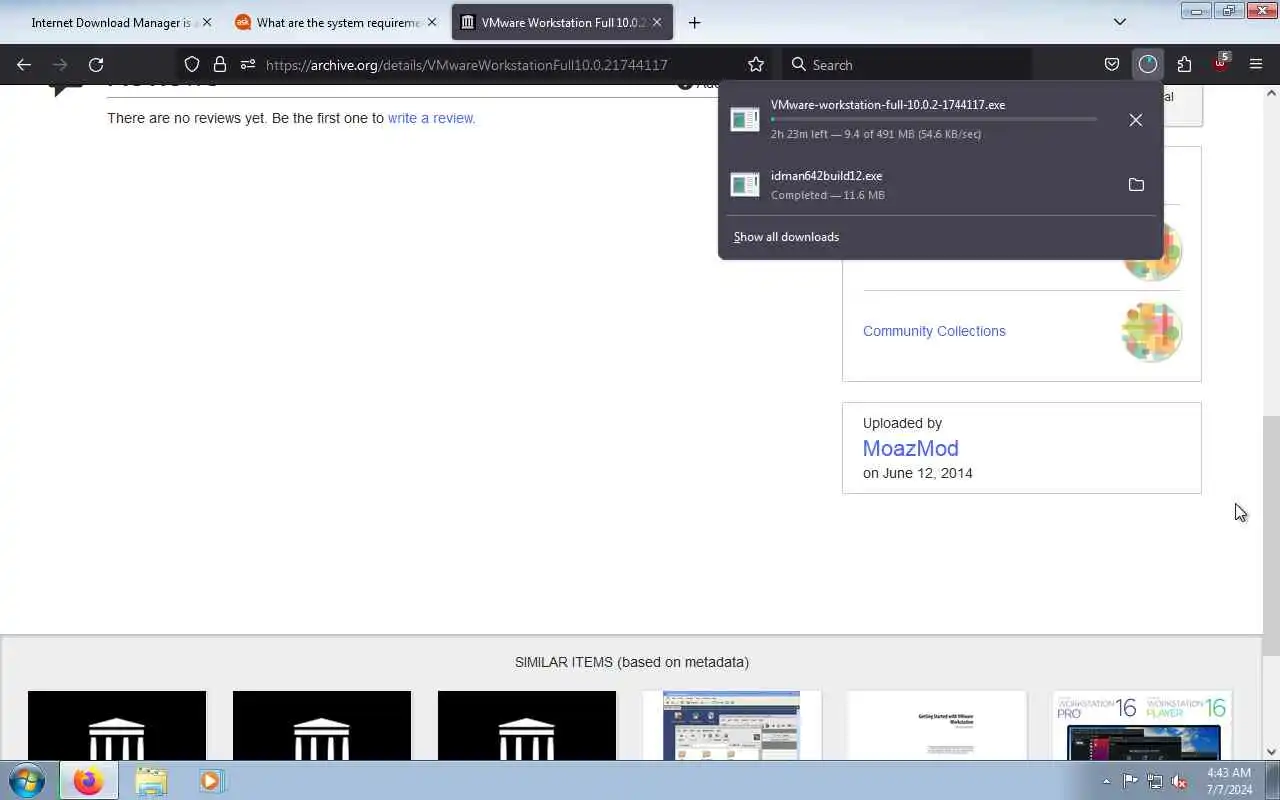Close the VMware Workstation archive tab
Image resolution: width=1280 pixels, height=800 pixels.
657,22
